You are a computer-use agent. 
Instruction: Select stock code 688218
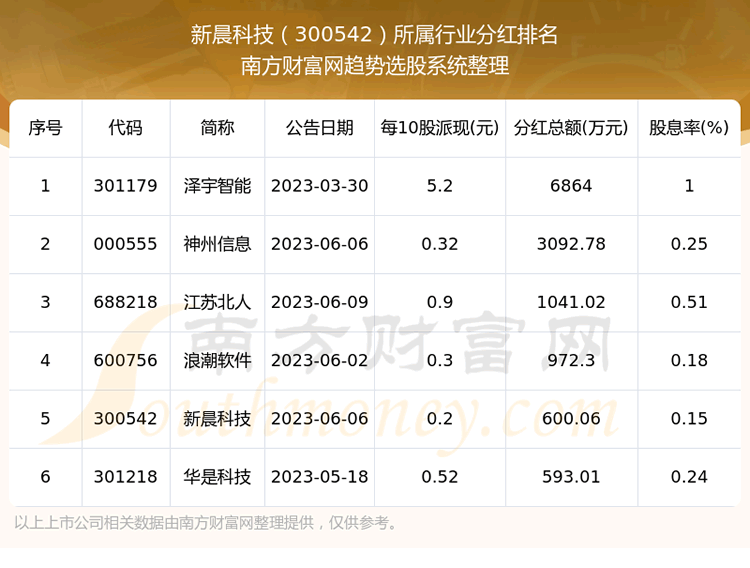(125, 302)
